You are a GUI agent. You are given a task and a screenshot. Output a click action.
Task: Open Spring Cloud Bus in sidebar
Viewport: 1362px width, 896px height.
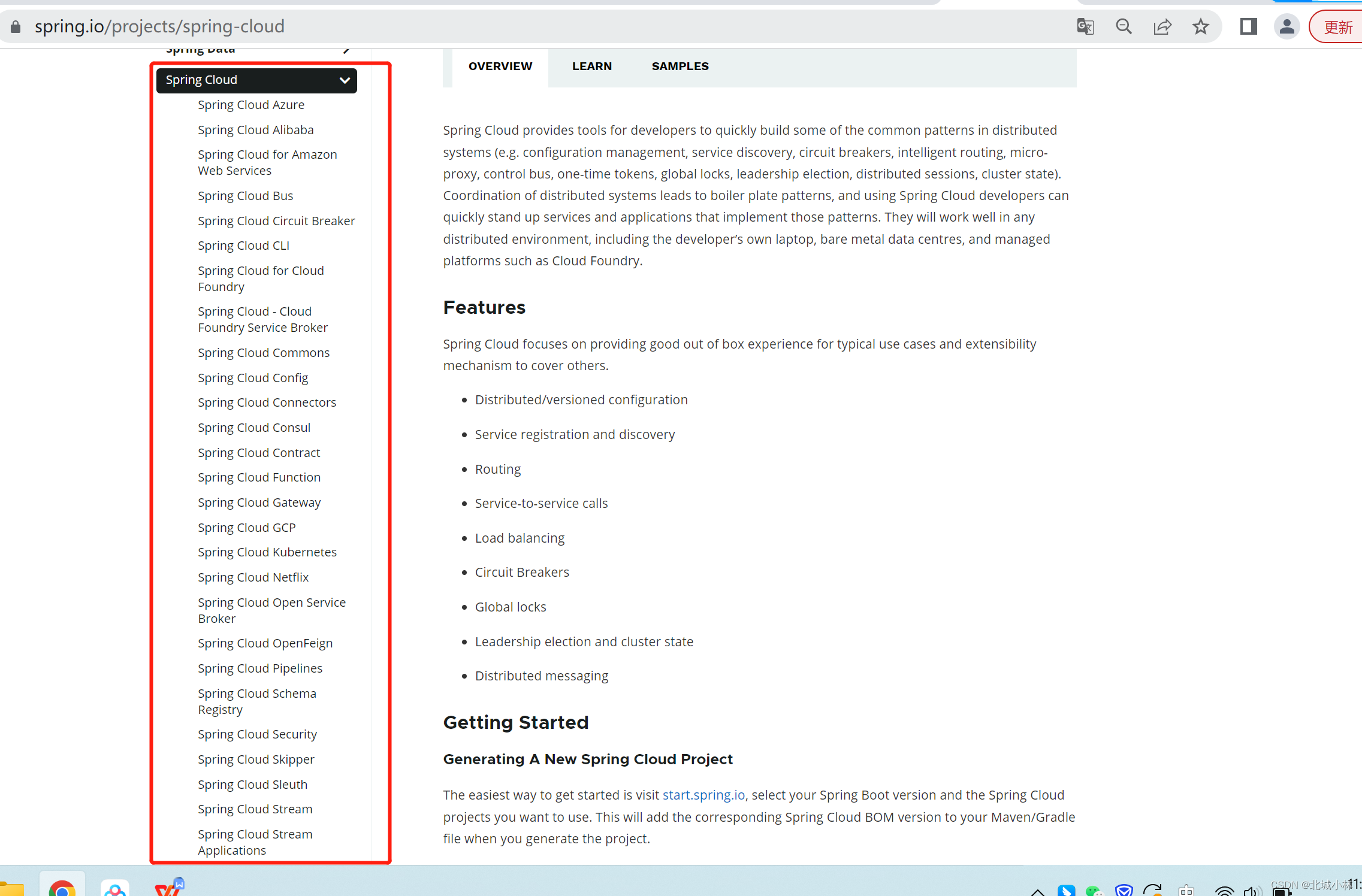click(246, 196)
